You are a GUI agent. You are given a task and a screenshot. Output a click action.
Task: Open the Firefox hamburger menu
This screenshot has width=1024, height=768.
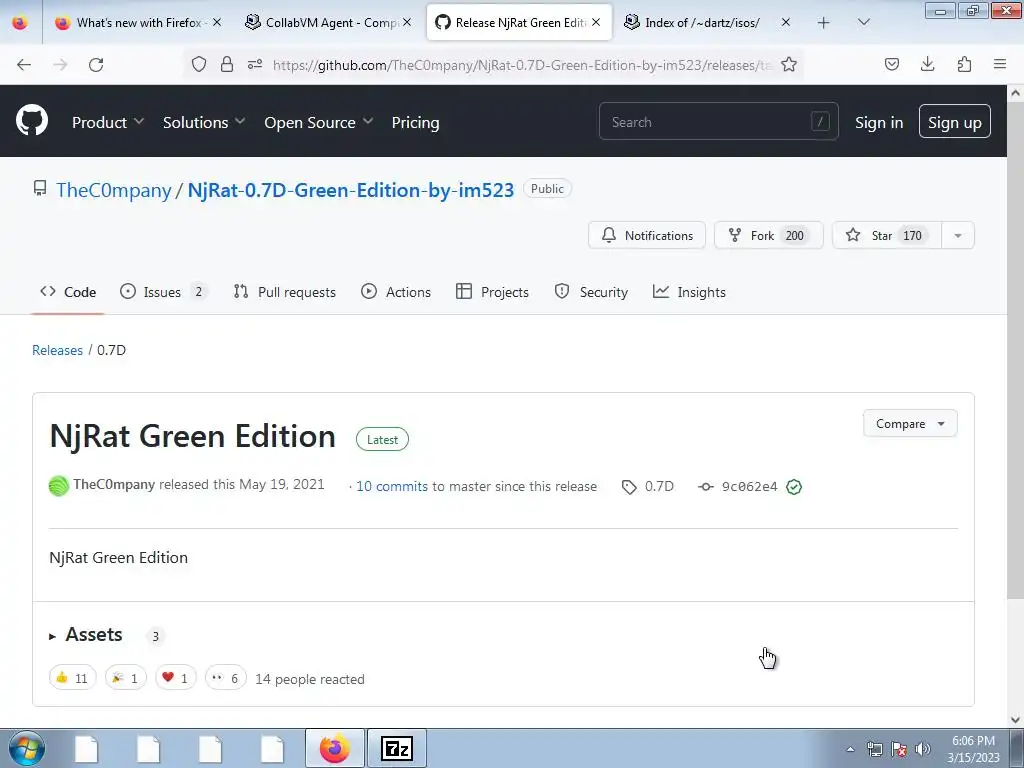[x=1000, y=64]
